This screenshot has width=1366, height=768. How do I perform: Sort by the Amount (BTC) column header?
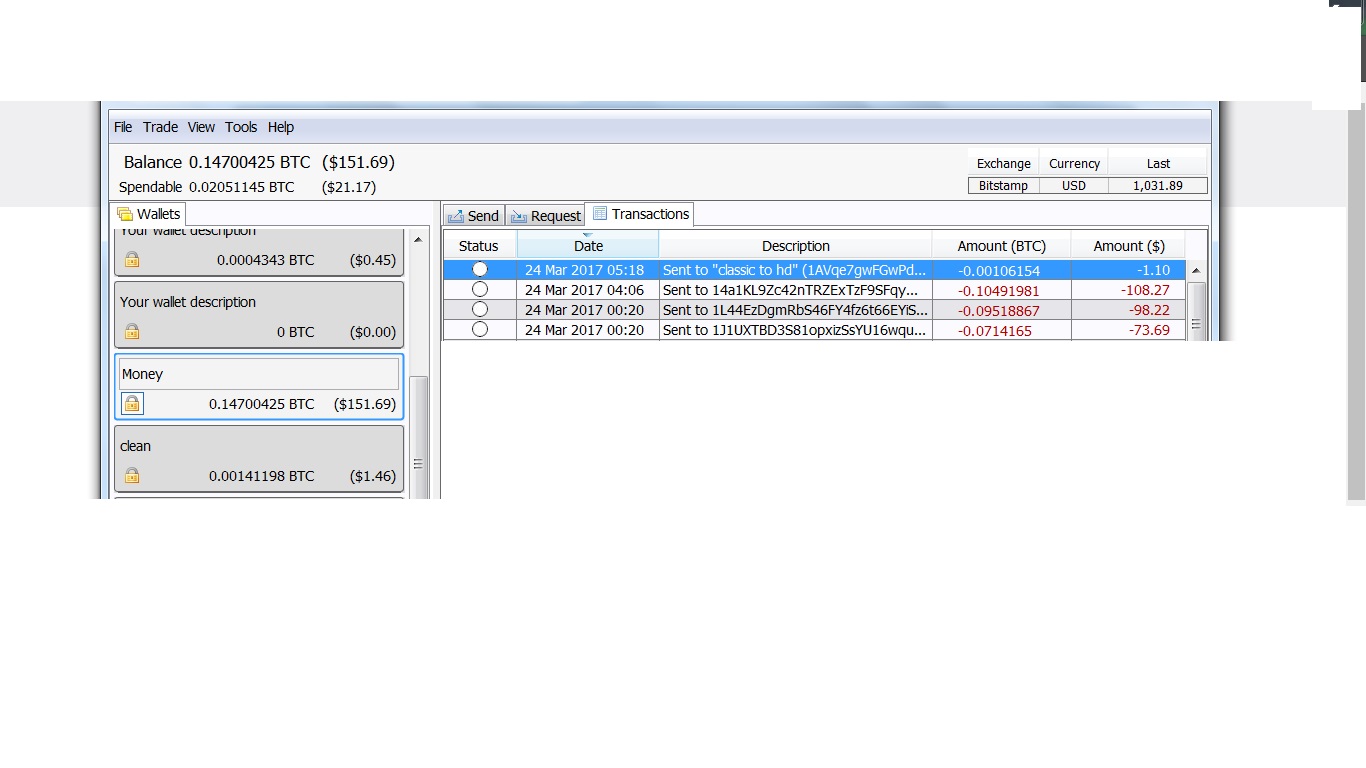coord(1001,246)
